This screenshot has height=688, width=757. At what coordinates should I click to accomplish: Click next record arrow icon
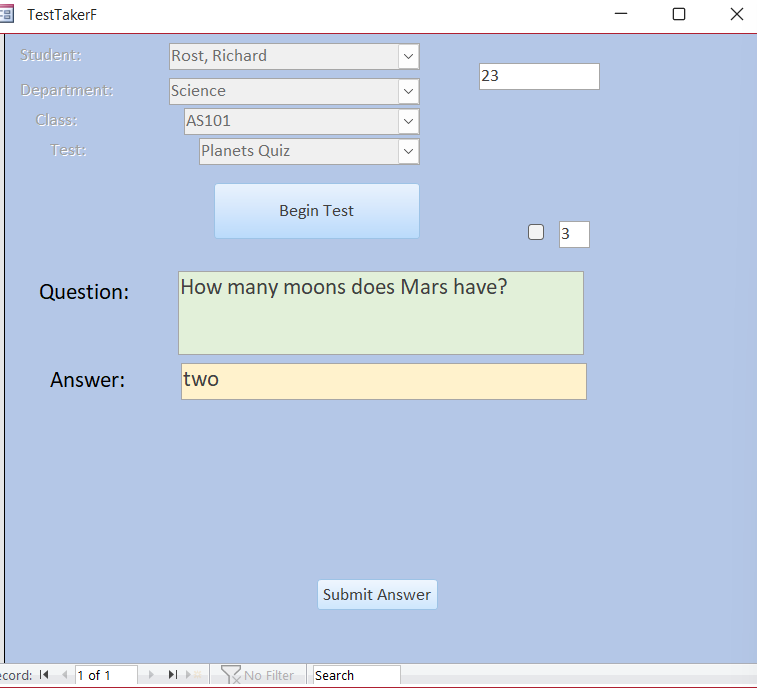click(x=152, y=675)
